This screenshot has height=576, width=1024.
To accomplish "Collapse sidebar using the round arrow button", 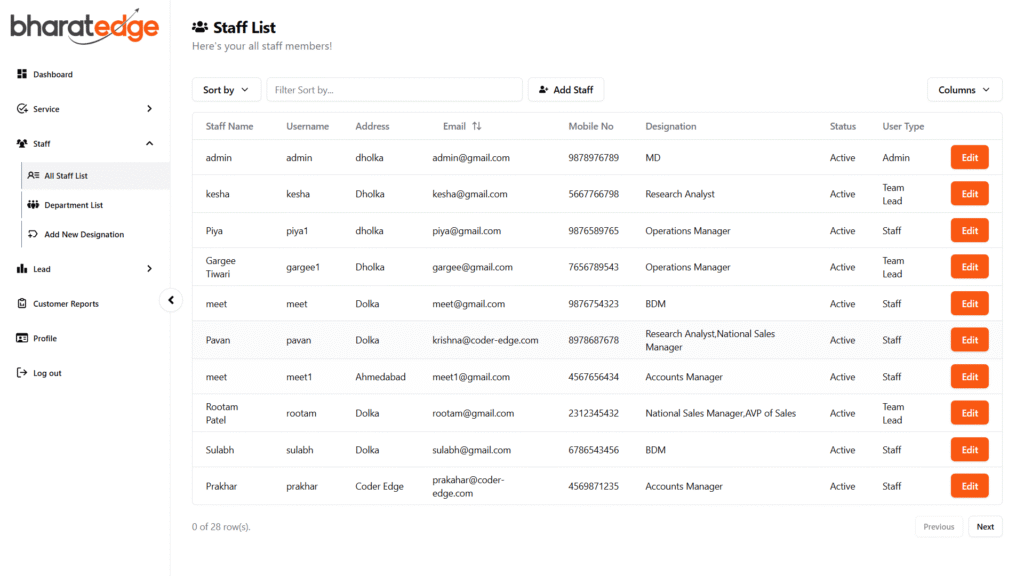I will [x=171, y=299].
